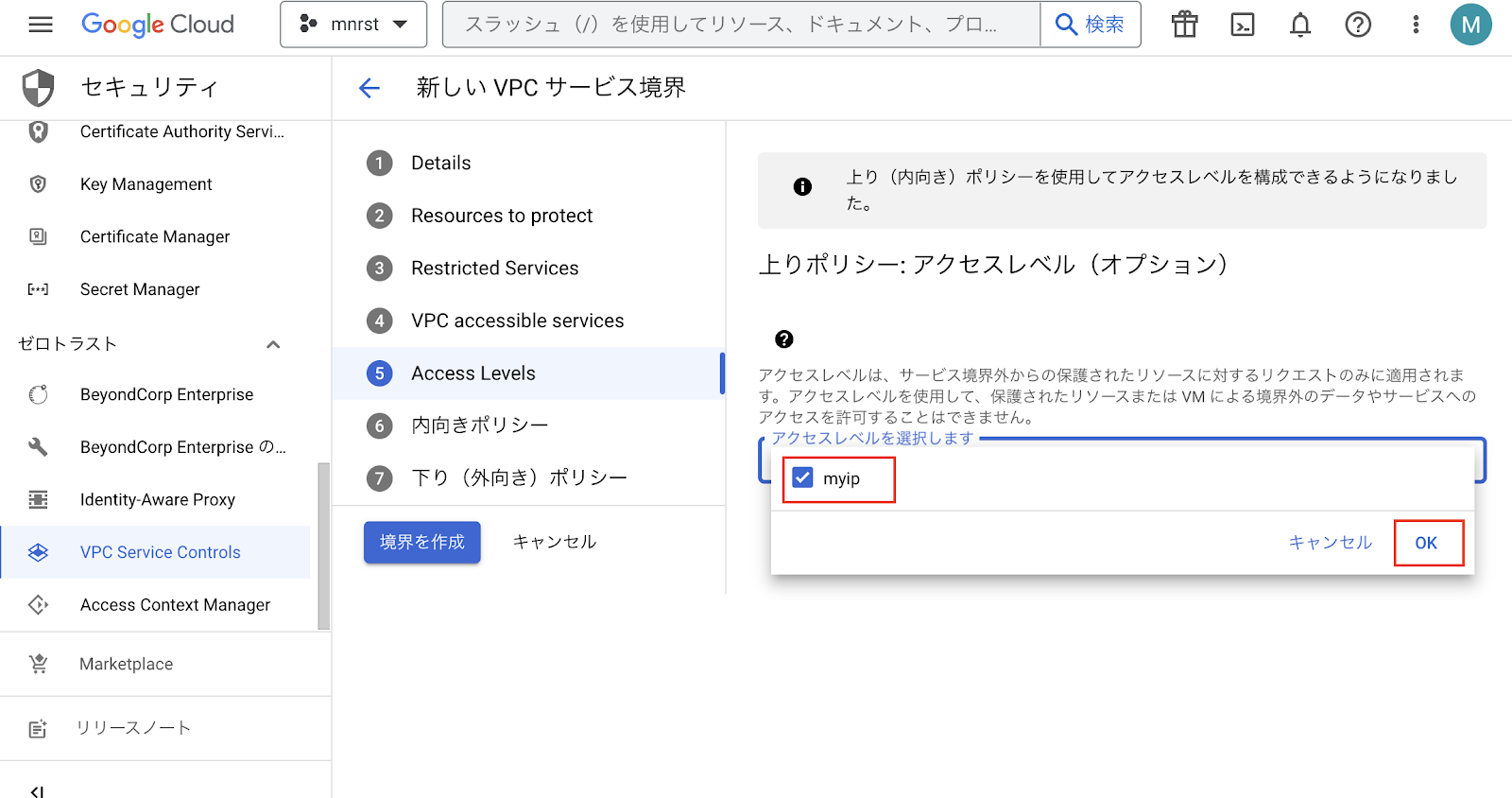Click the sidebar vertical scrollbar
The image size is (1512, 798).
tap(324, 546)
